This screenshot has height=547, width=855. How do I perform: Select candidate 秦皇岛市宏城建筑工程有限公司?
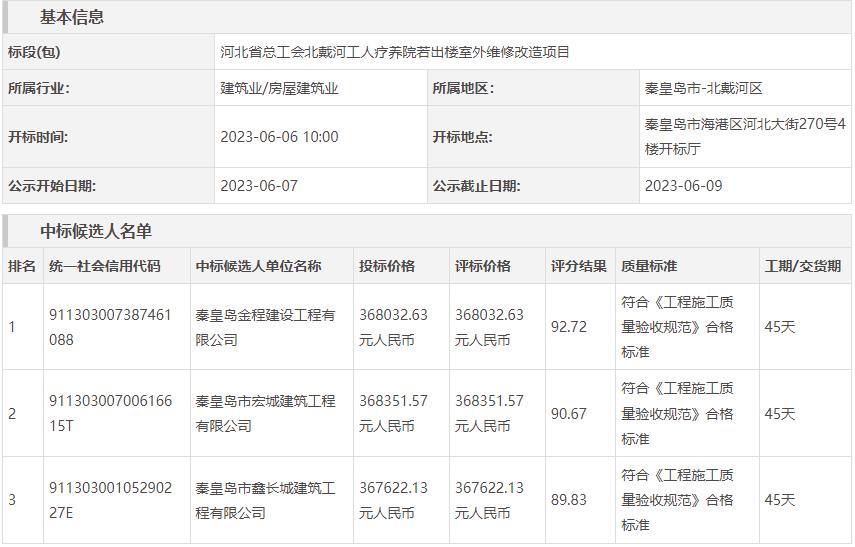(x=265, y=413)
